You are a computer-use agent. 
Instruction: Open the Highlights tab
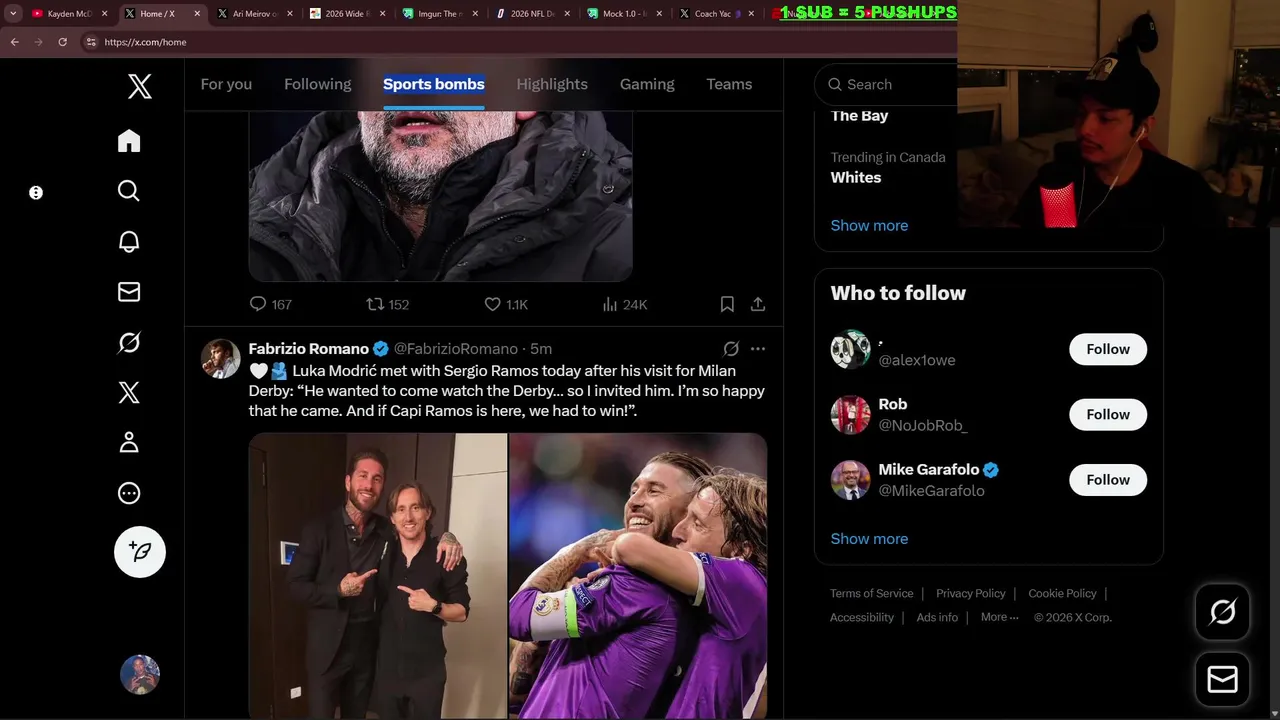tap(552, 84)
